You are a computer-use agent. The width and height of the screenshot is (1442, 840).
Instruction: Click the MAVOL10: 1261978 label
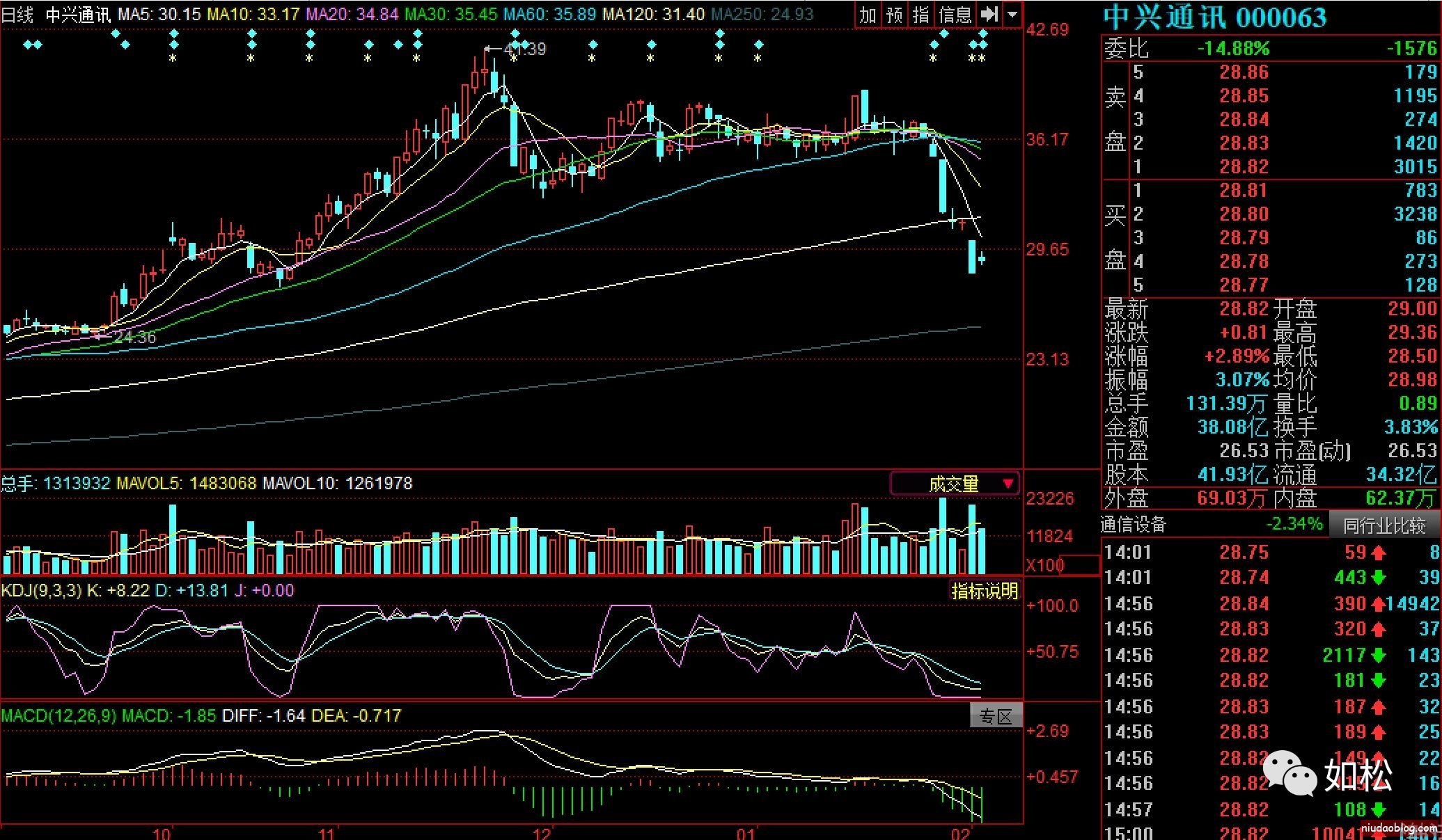338,483
